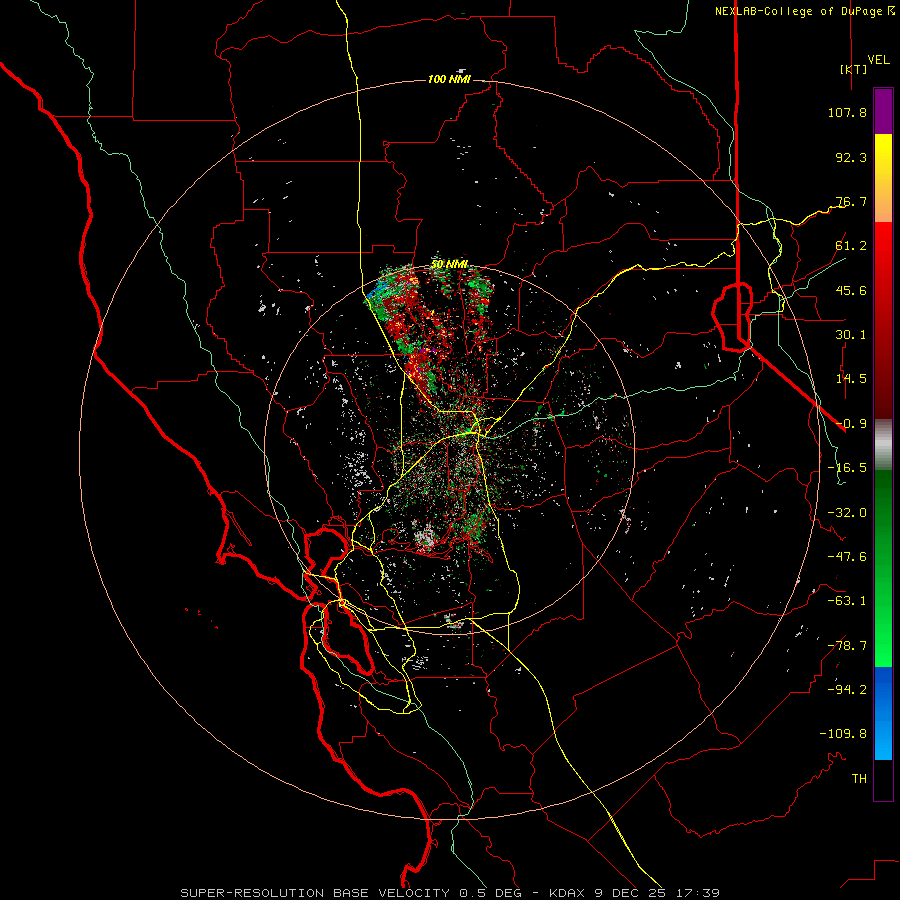The height and width of the screenshot is (900, 900).
Task: Pick the blue segment of the color bar
Action: 883,713
